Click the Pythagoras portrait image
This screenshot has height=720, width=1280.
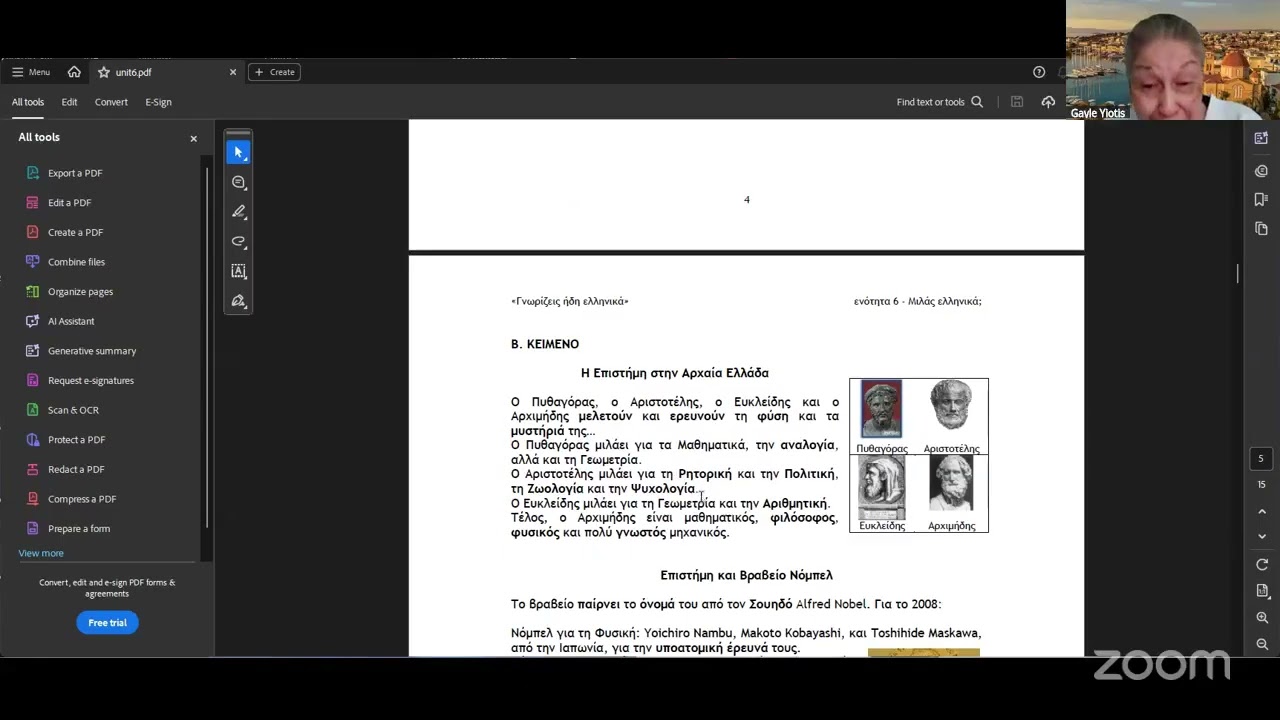point(881,409)
